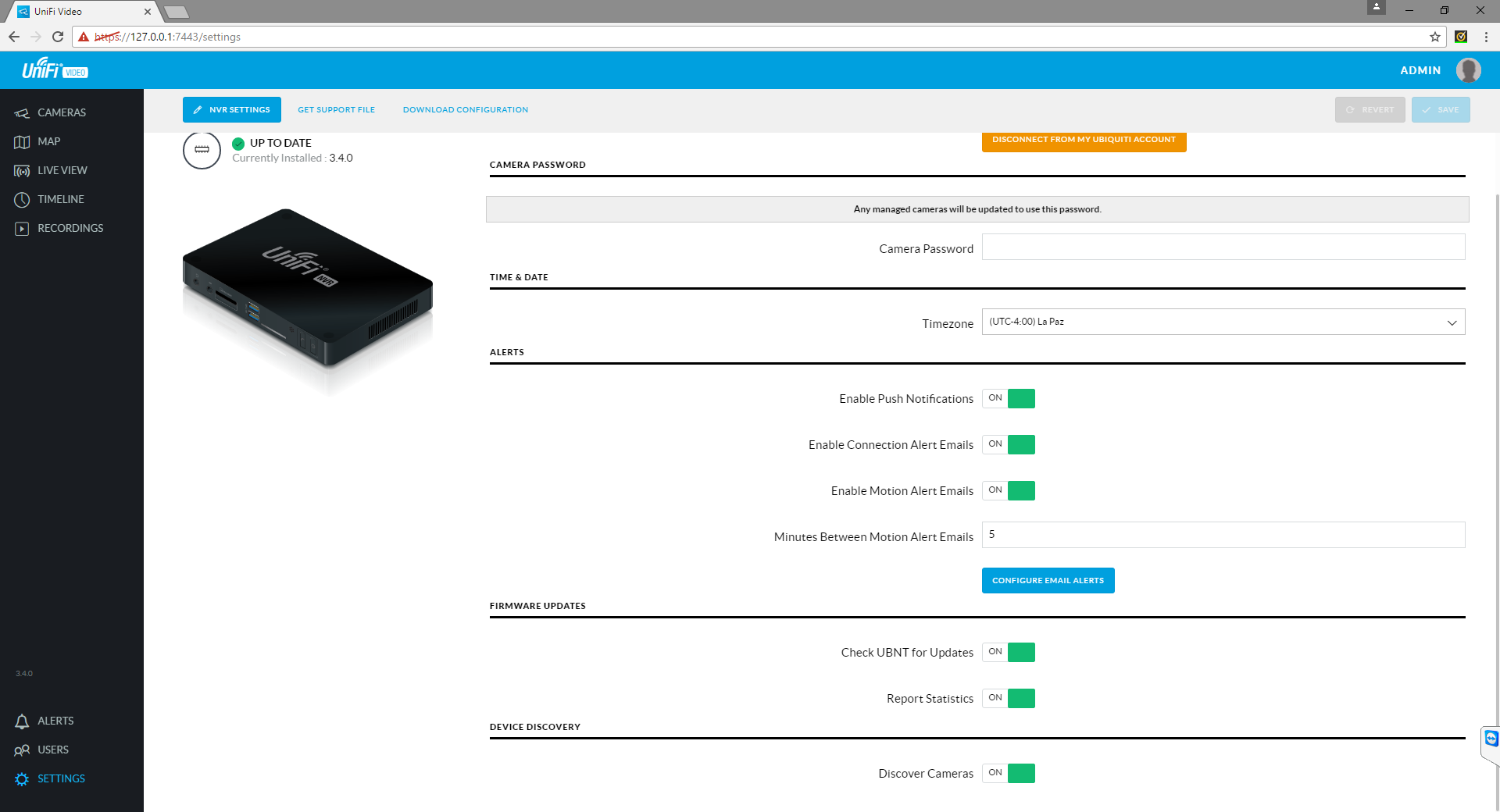Image resolution: width=1500 pixels, height=812 pixels.
Task: Select the NVR Settings tab
Action: tap(232, 110)
